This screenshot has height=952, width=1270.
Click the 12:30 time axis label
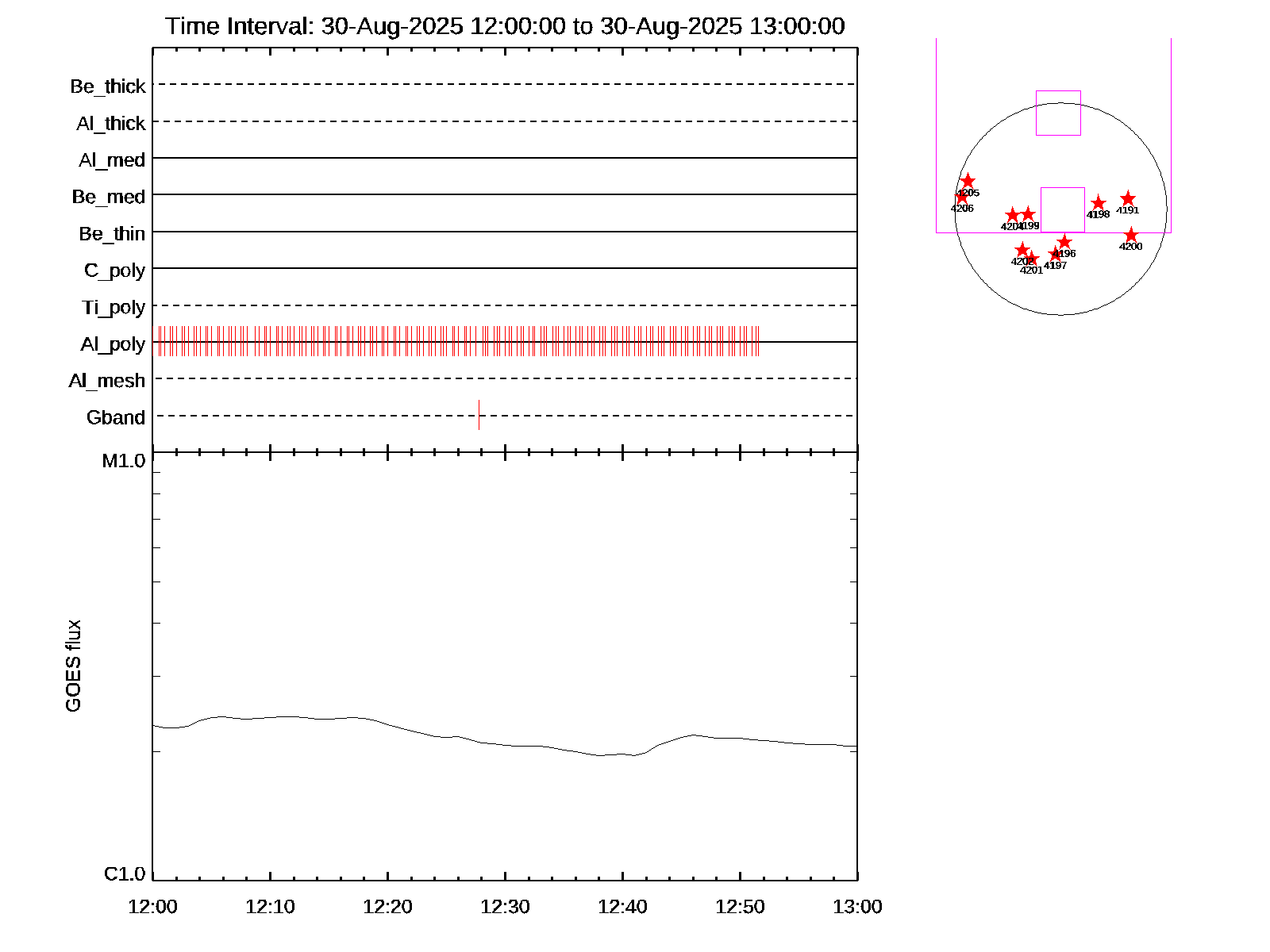click(505, 907)
